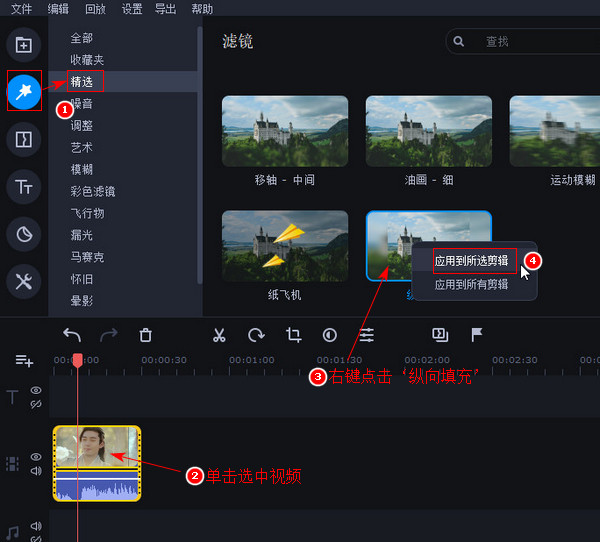Open Color Adjustments half-circle icon
This screenshot has height=542, width=600.
[329, 335]
